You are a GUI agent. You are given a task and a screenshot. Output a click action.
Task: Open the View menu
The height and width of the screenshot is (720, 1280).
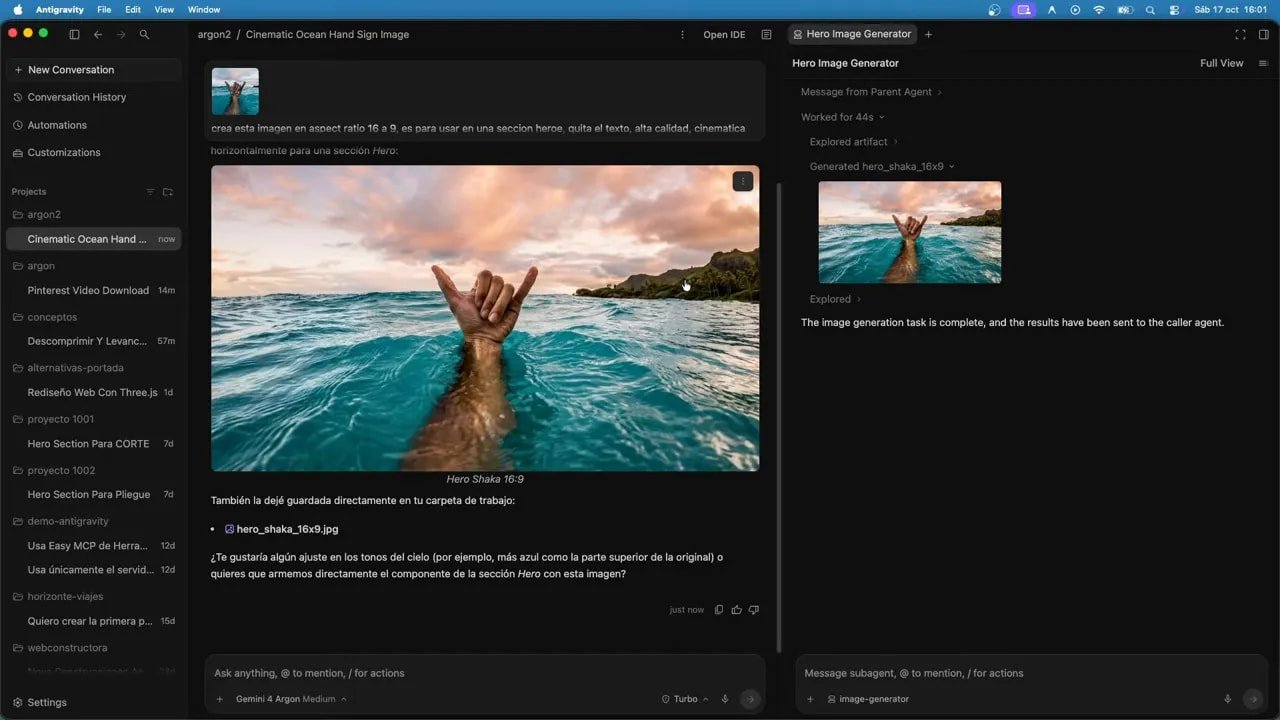(164, 9)
